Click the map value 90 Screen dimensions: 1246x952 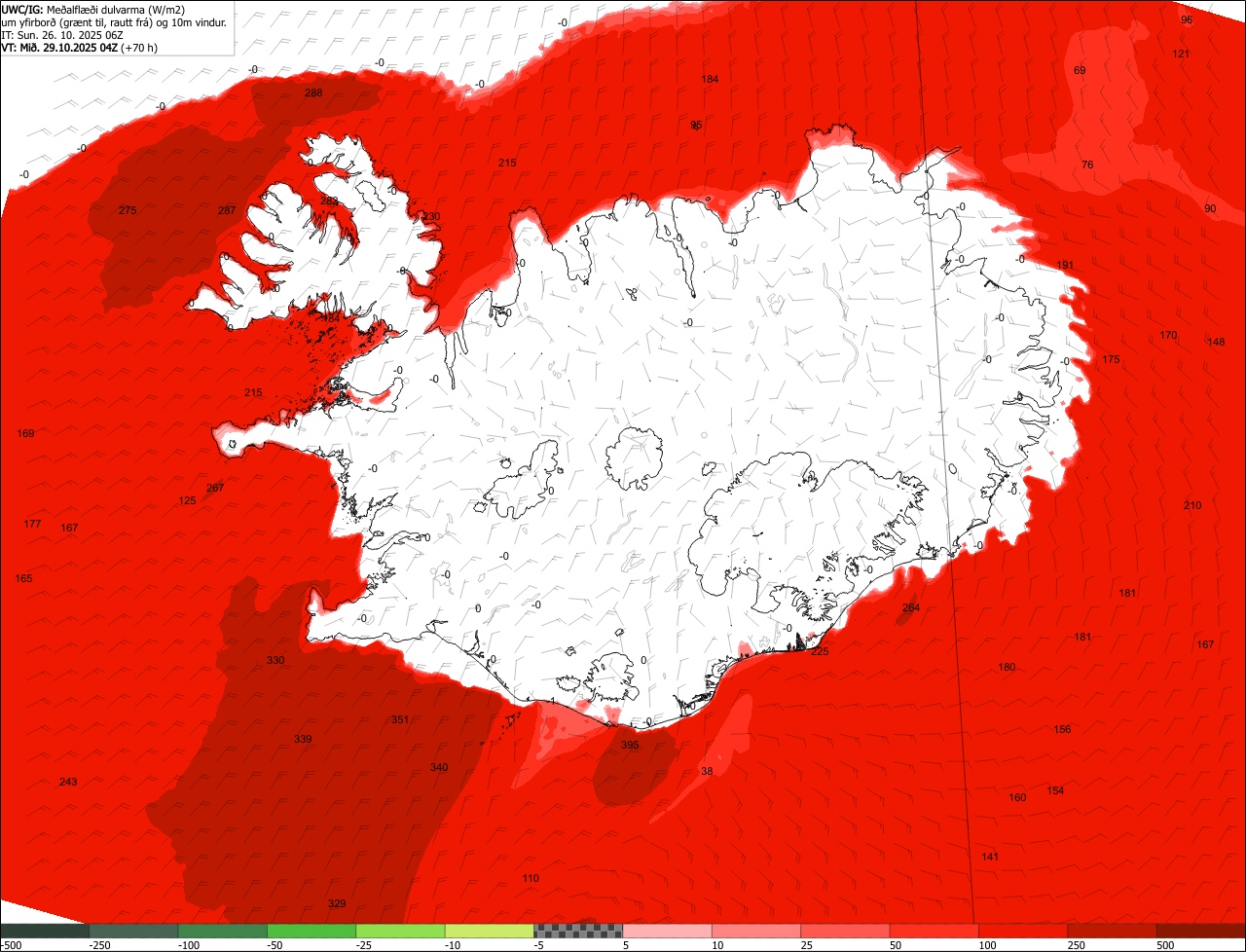[1210, 209]
